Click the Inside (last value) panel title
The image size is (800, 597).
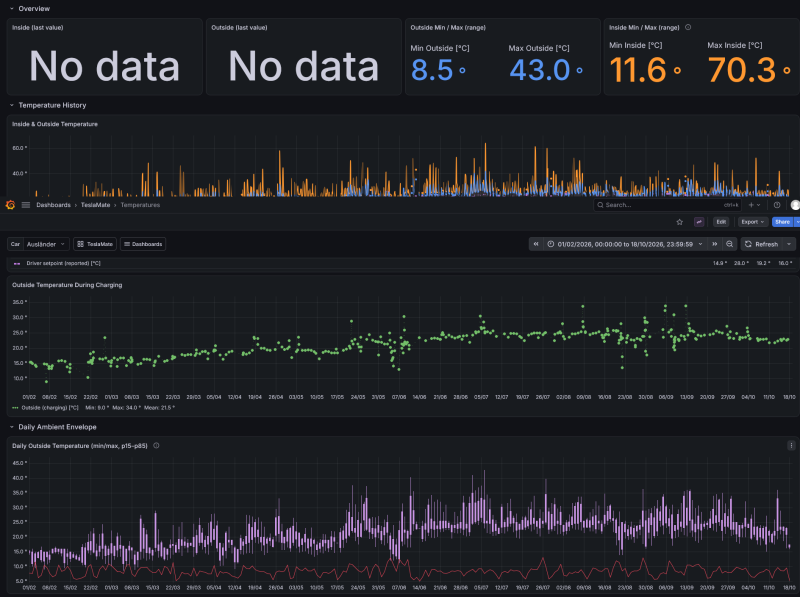[x=38, y=28]
